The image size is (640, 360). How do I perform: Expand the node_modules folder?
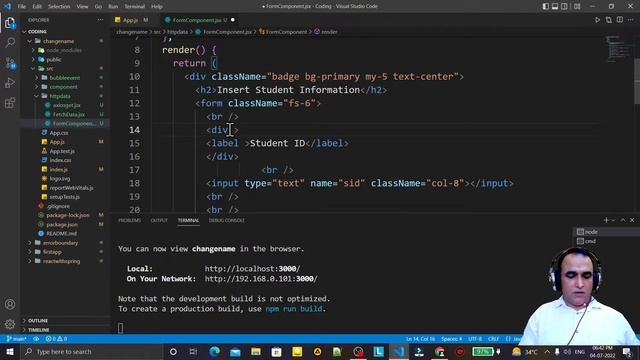[65, 50]
